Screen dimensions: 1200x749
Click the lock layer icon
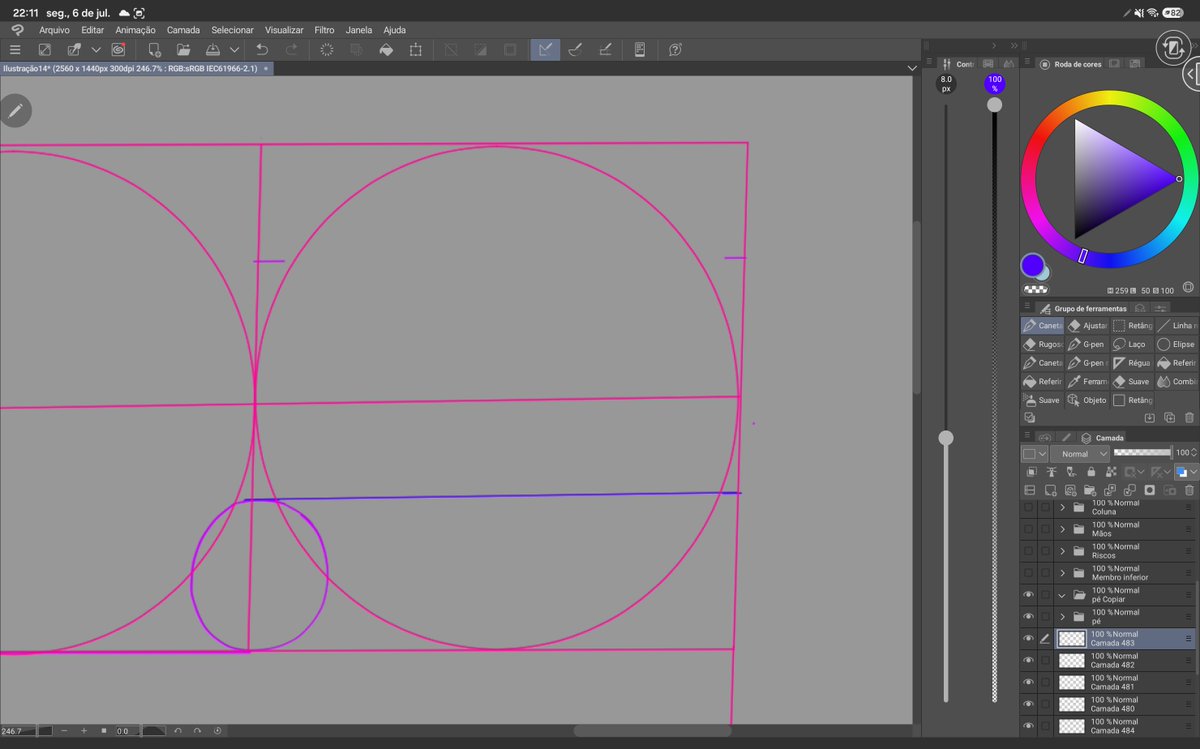point(1091,471)
